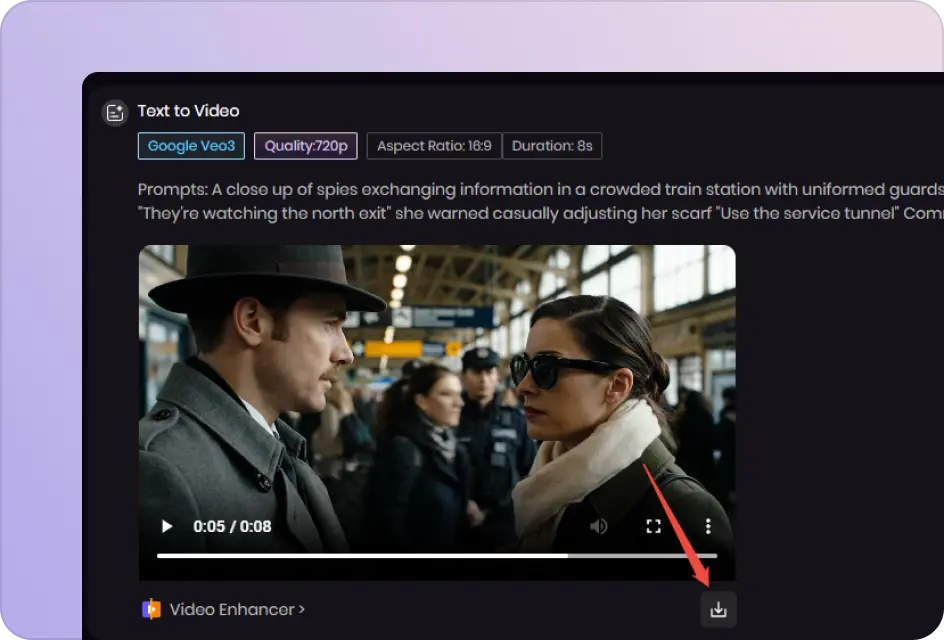Click the Video Enhancer colored icon
This screenshot has width=944, height=640.
(151, 609)
